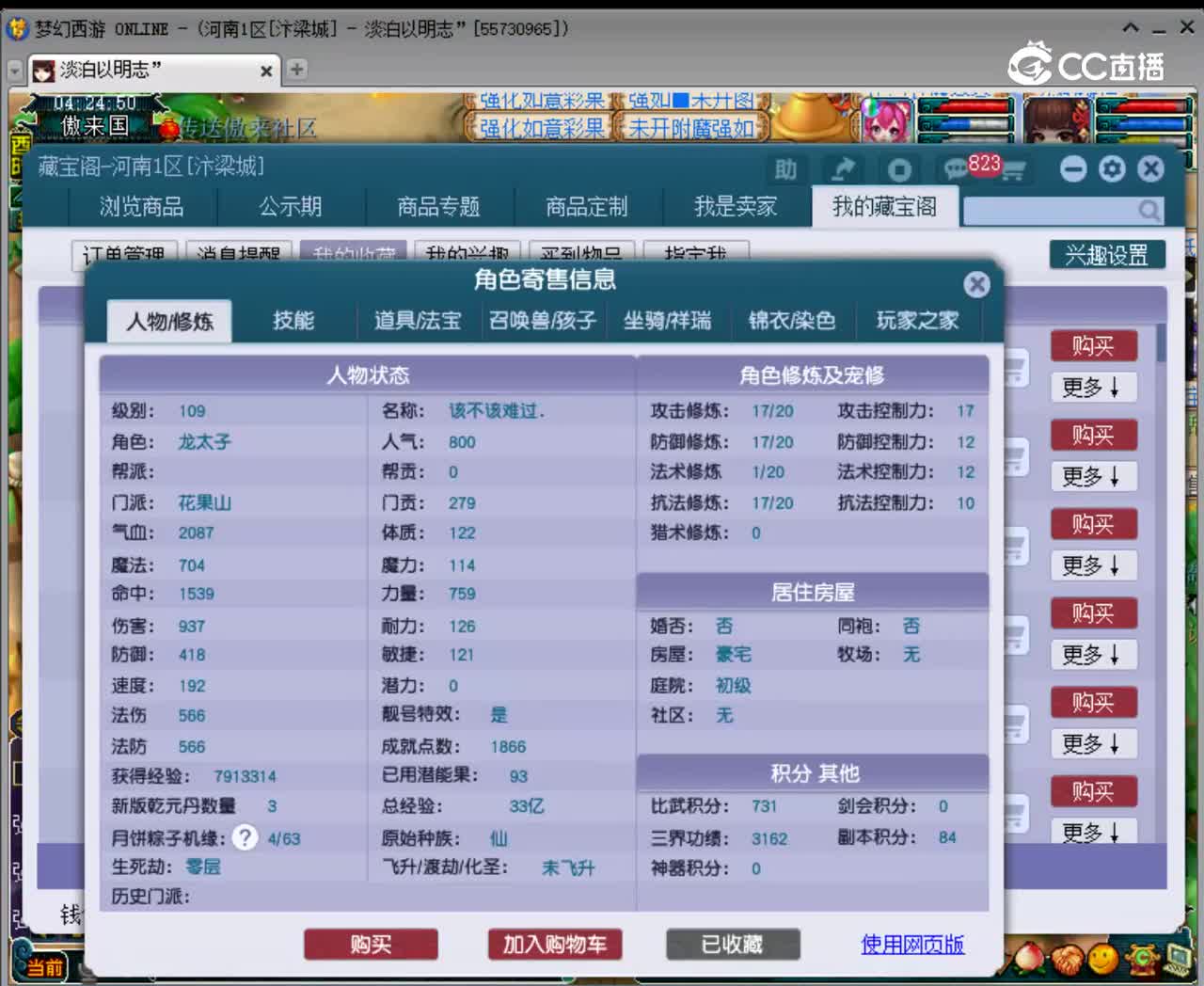Open the shopping cart icon in header
This screenshot has width=1204, height=986.
pyautogui.click(x=1013, y=170)
